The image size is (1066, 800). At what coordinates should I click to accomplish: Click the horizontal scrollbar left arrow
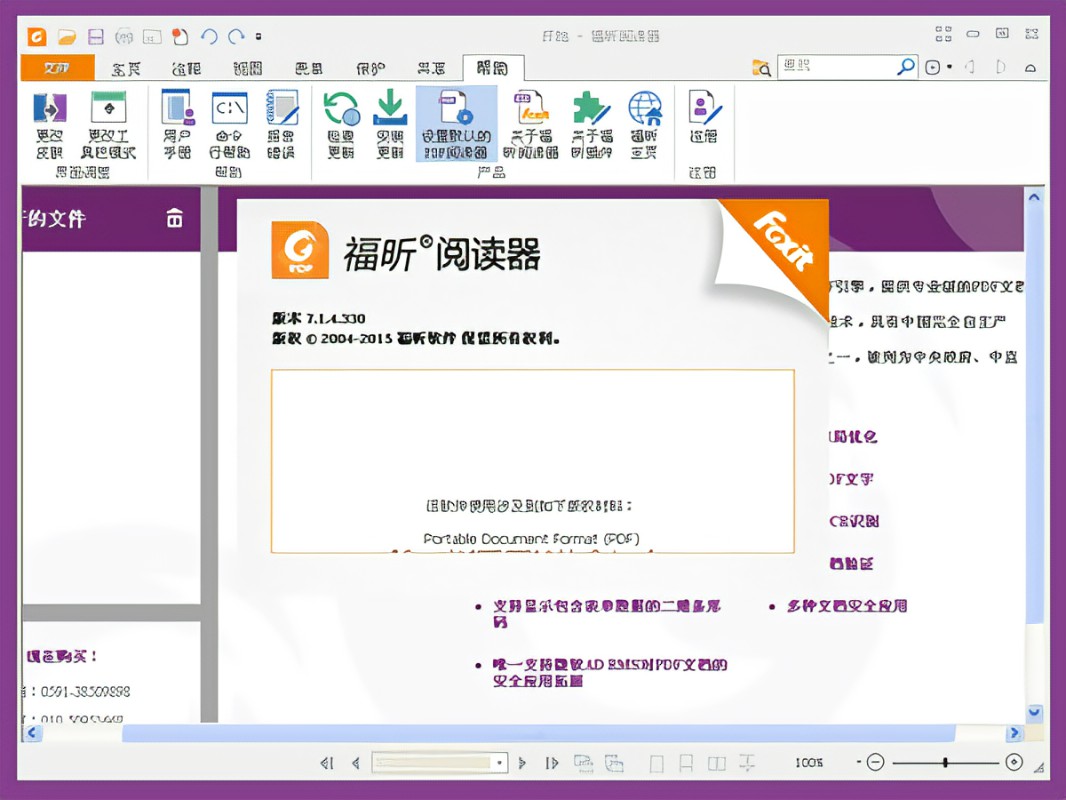(31, 733)
